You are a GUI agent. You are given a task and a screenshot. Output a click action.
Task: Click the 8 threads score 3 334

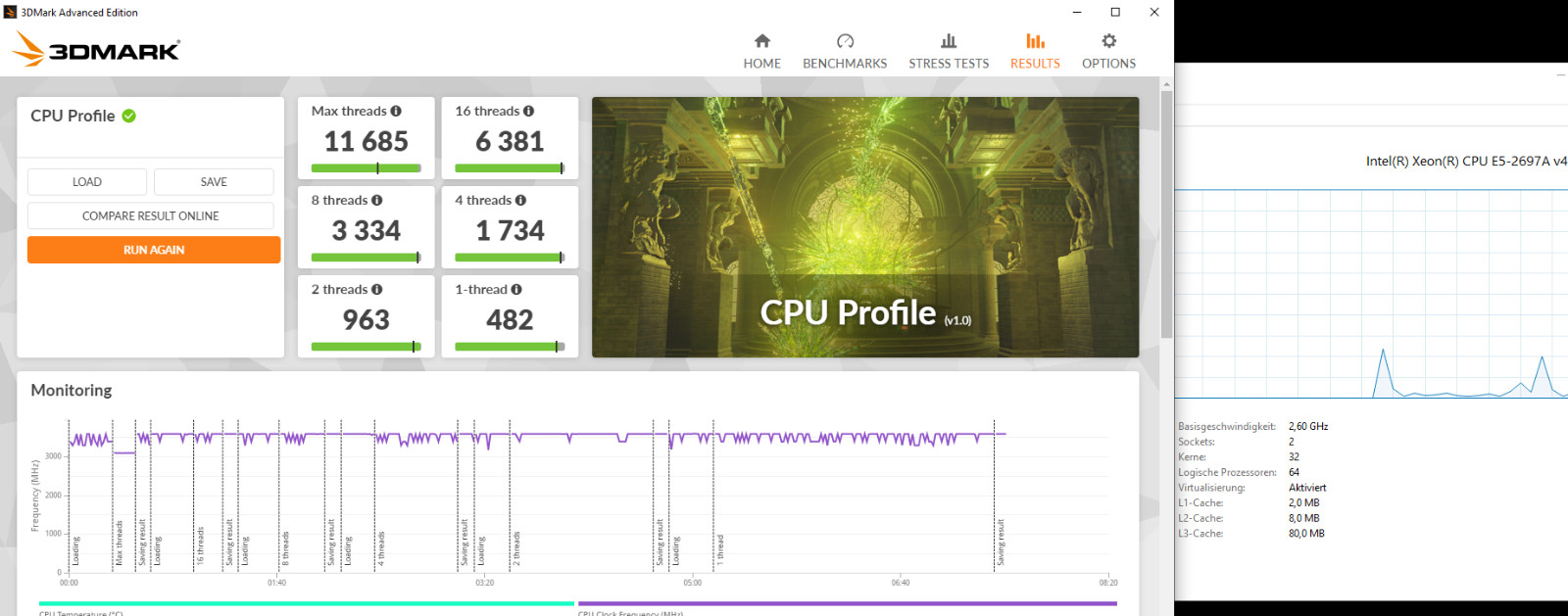click(x=366, y=231)
